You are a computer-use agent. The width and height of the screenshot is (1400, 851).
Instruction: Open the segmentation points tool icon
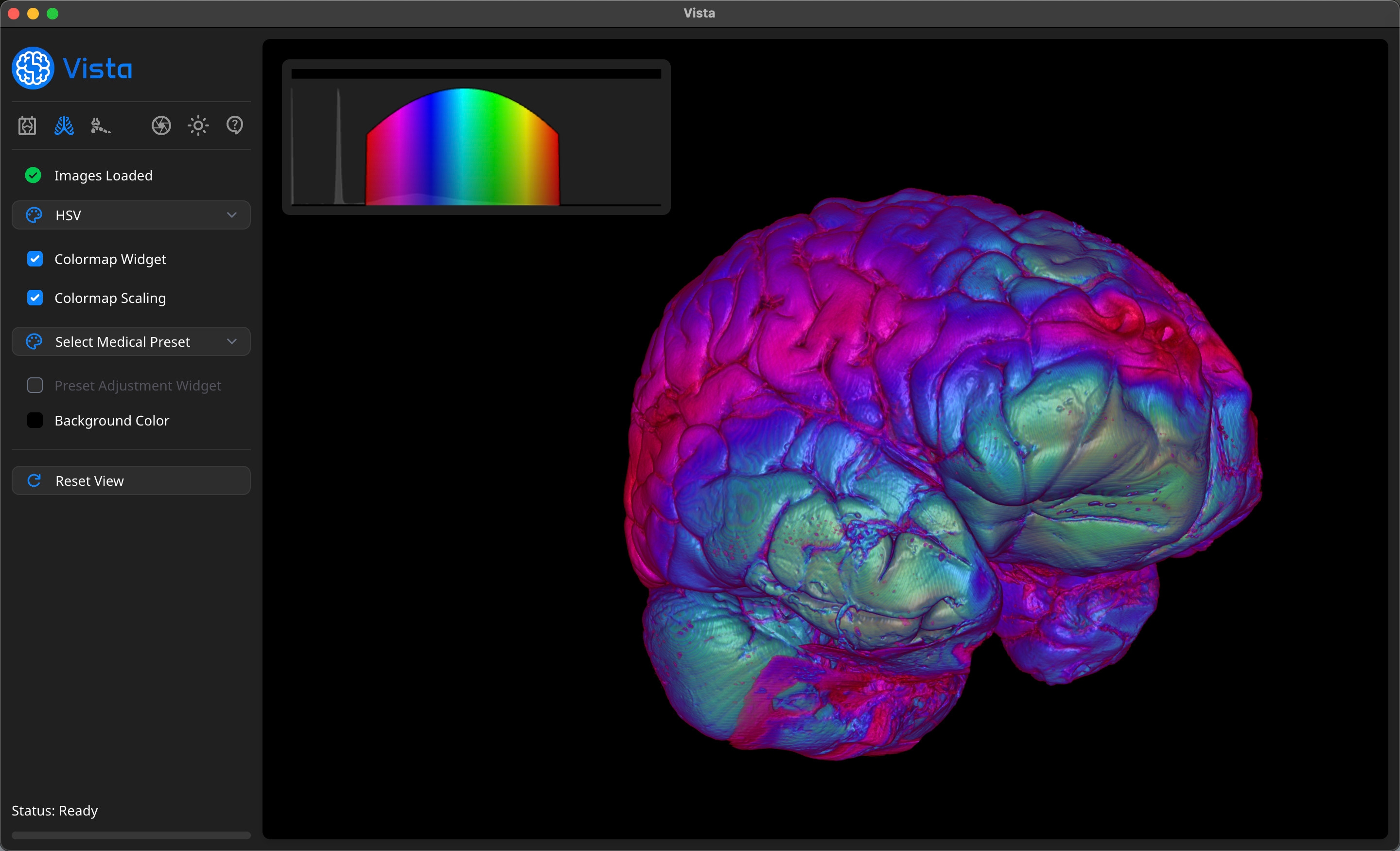pyautogui.click(x=101, y=125)
